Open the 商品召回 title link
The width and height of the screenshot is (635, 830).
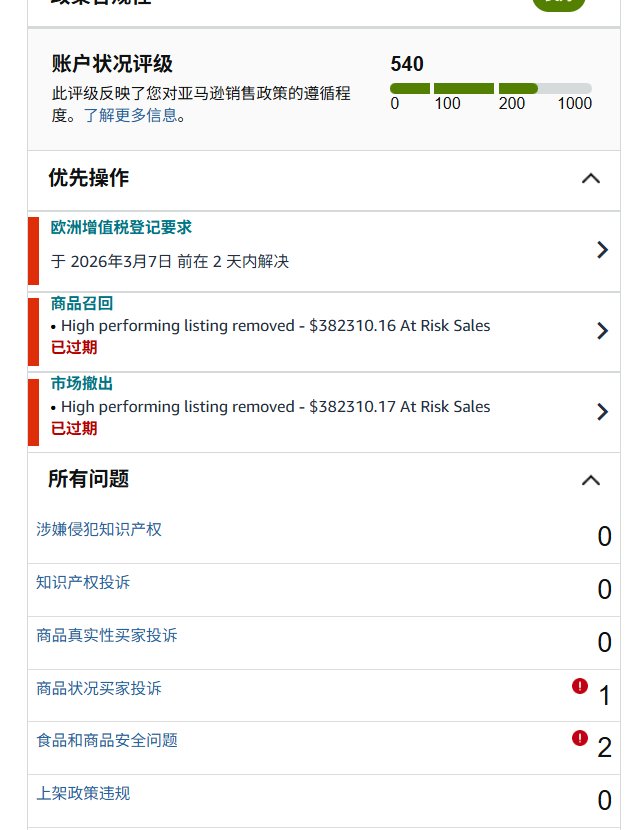tap(82, 304)
